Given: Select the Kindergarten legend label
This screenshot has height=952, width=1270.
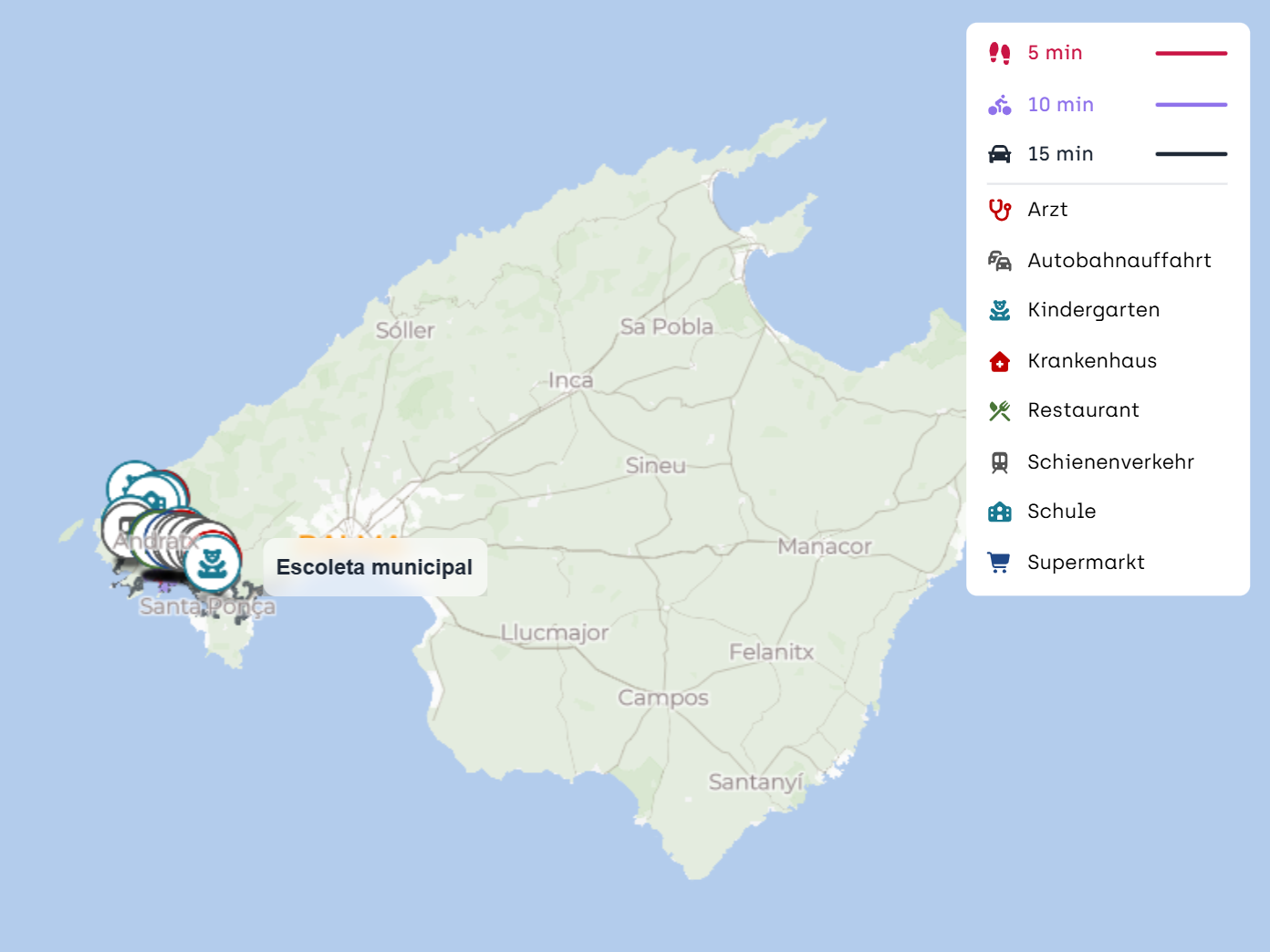Looking at the screenshot, I should [1093, 310].
